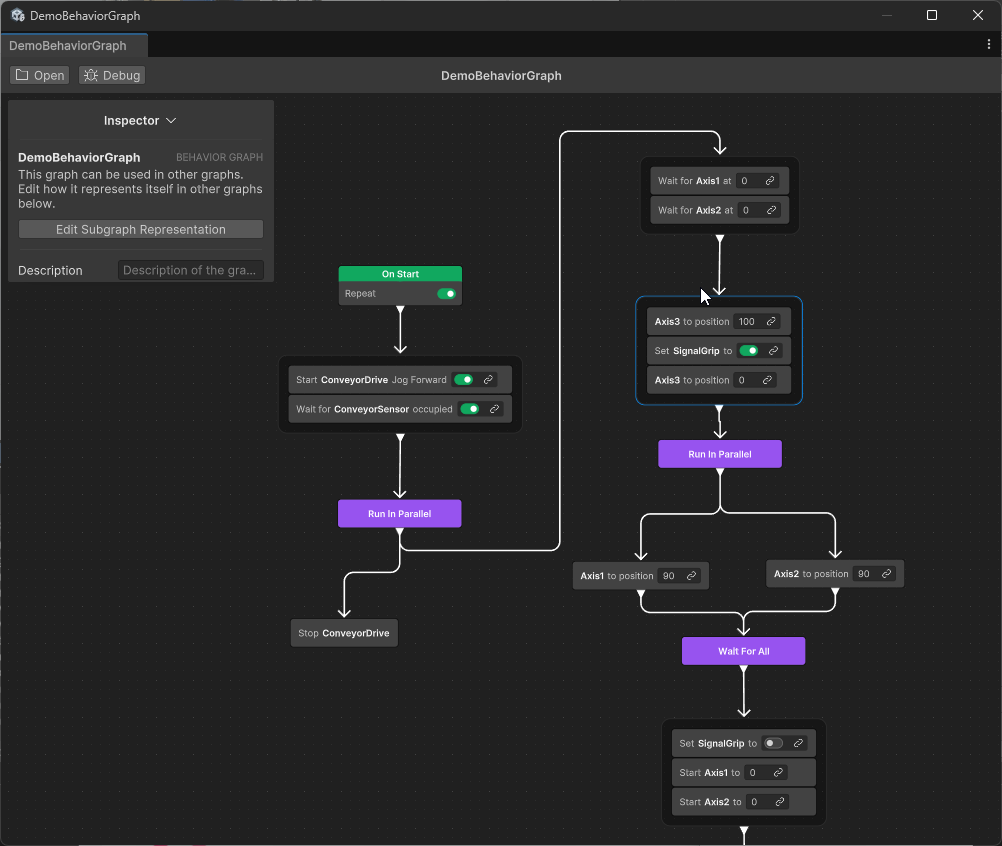This screenshot has height=846, width=1002.
Task: Click Edit Subgraph Representation button
Action: click(141, 230)
